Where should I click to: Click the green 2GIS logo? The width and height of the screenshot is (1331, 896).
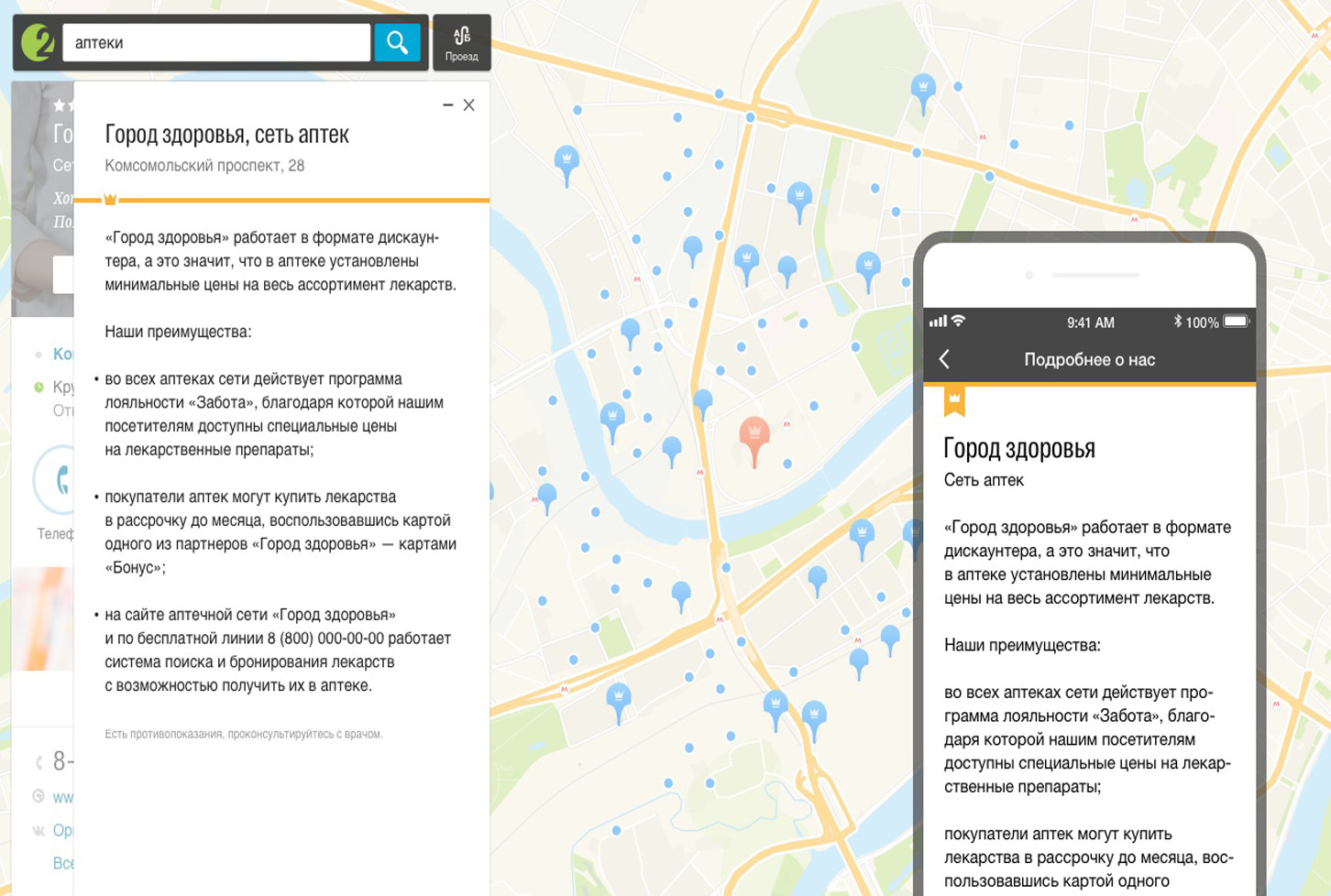[x=38, y=42]
